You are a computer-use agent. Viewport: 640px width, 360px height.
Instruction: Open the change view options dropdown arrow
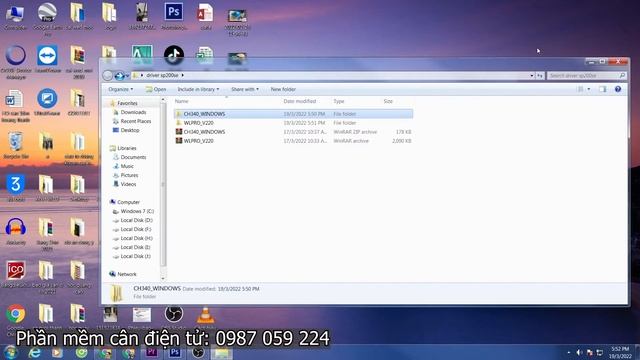click(589, 89)
